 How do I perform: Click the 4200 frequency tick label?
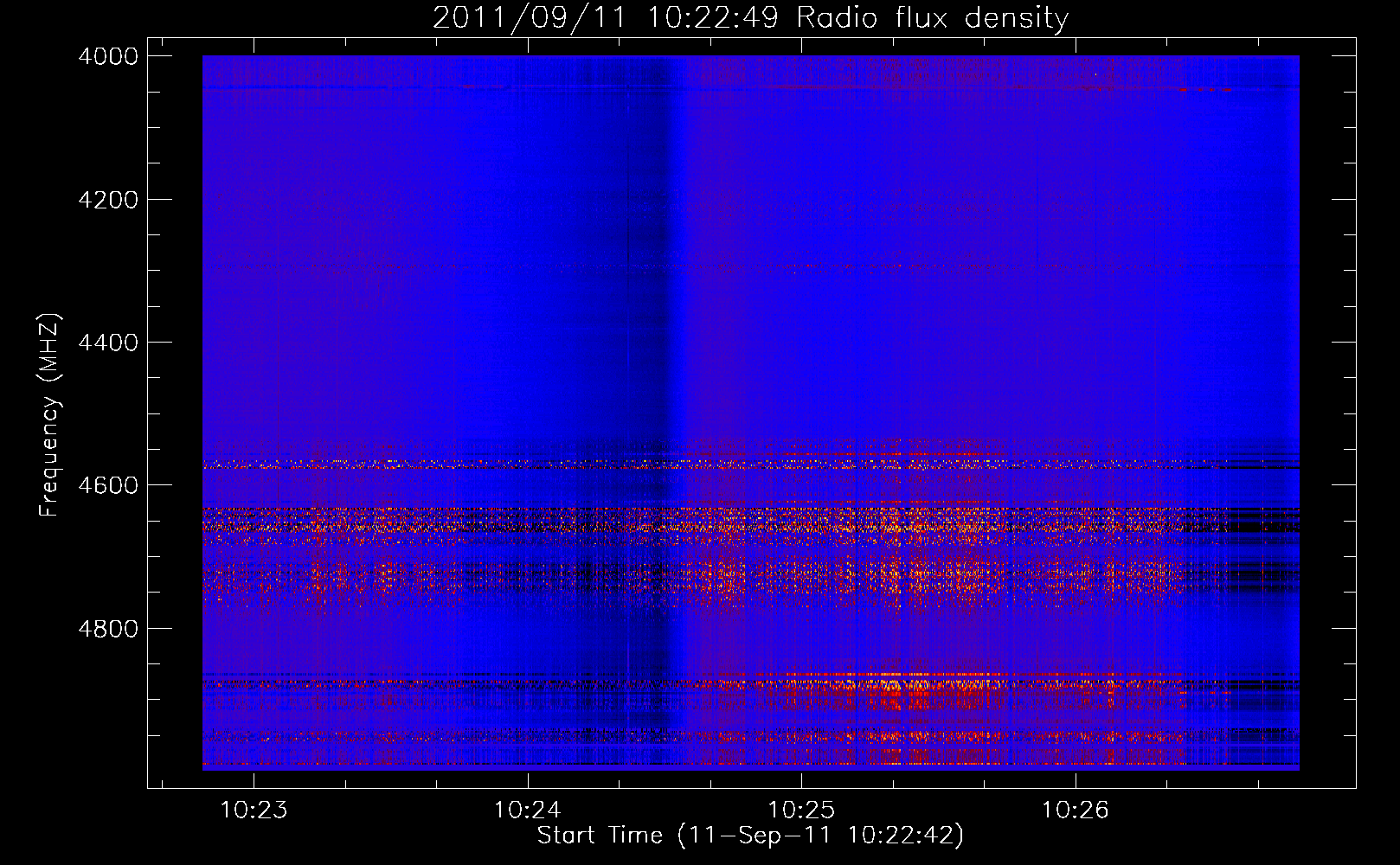[x=107, y=200]
